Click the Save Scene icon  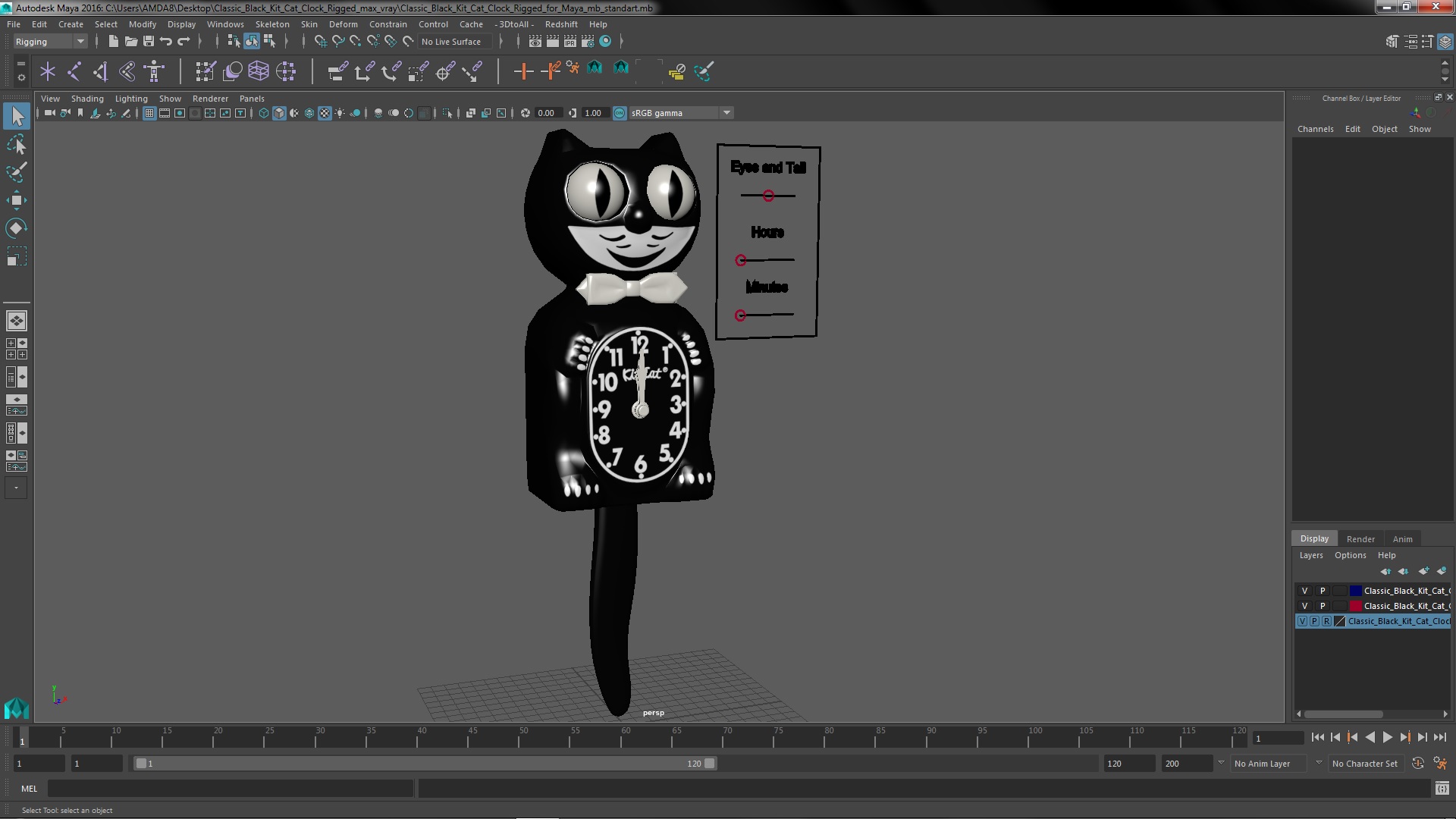point(148,41)
